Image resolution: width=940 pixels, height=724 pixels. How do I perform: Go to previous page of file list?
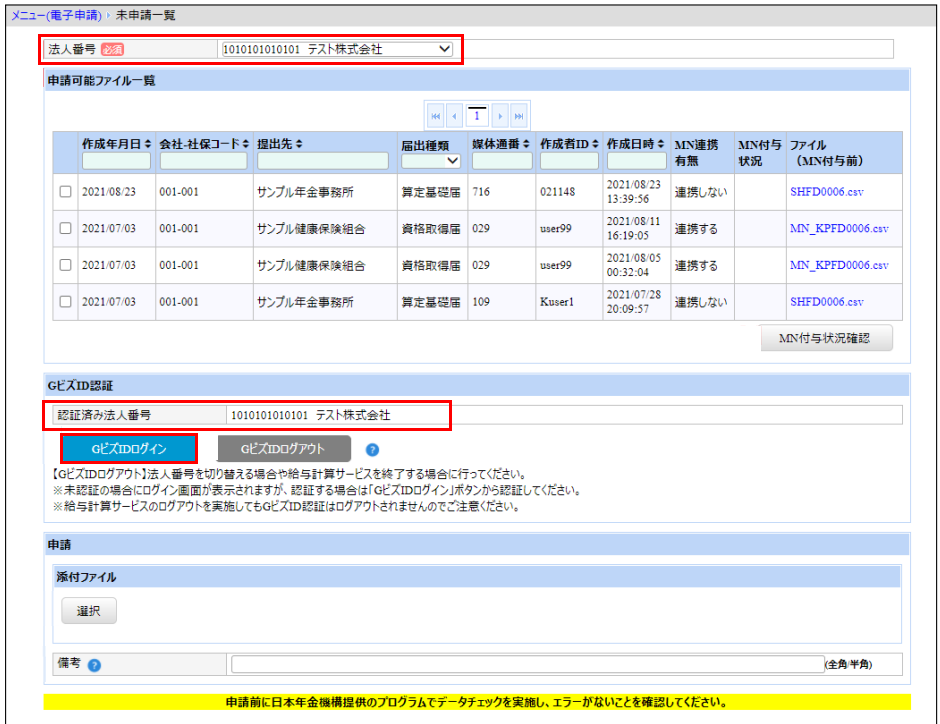[x=454, y=116]
